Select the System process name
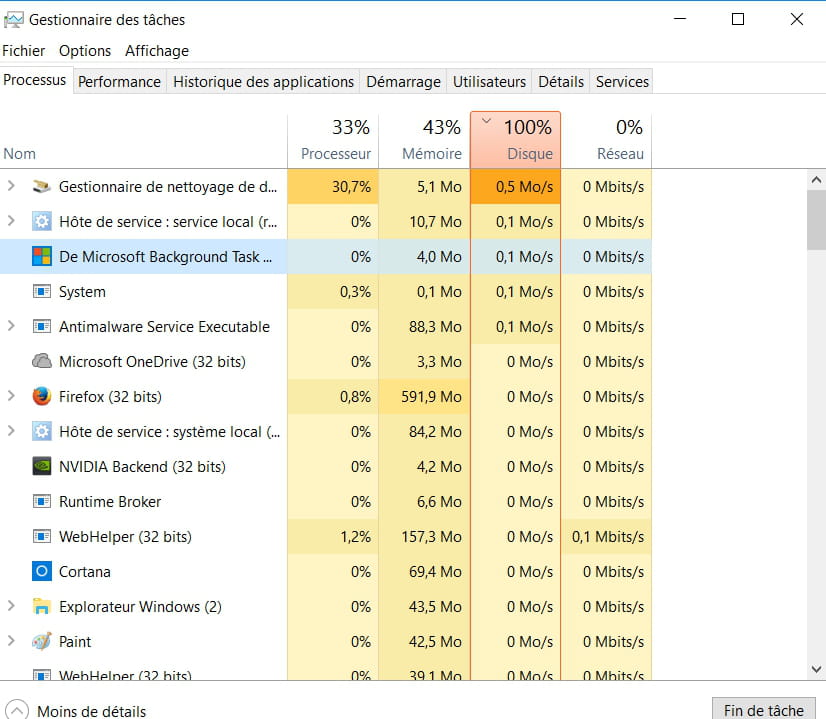 (82, 292)
